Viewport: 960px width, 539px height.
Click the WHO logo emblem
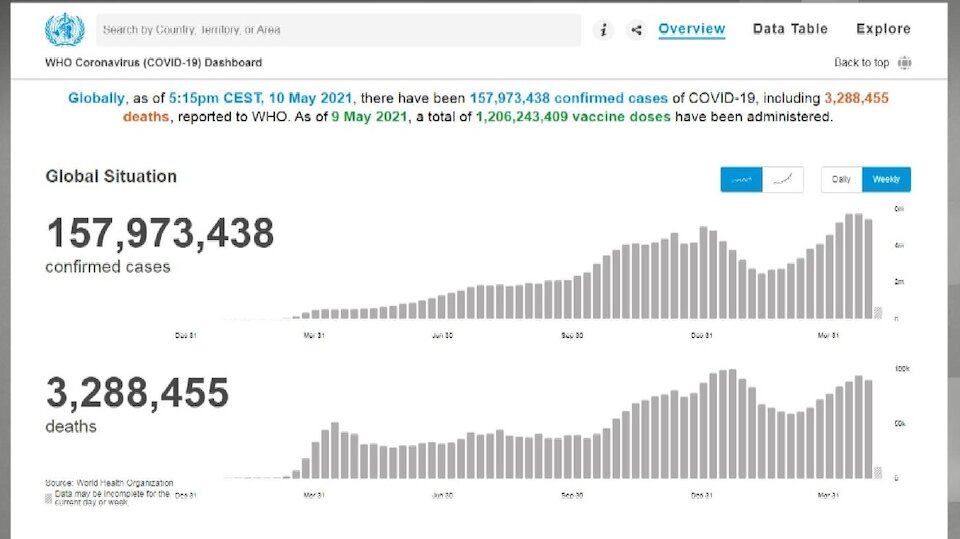coord(64,29)
